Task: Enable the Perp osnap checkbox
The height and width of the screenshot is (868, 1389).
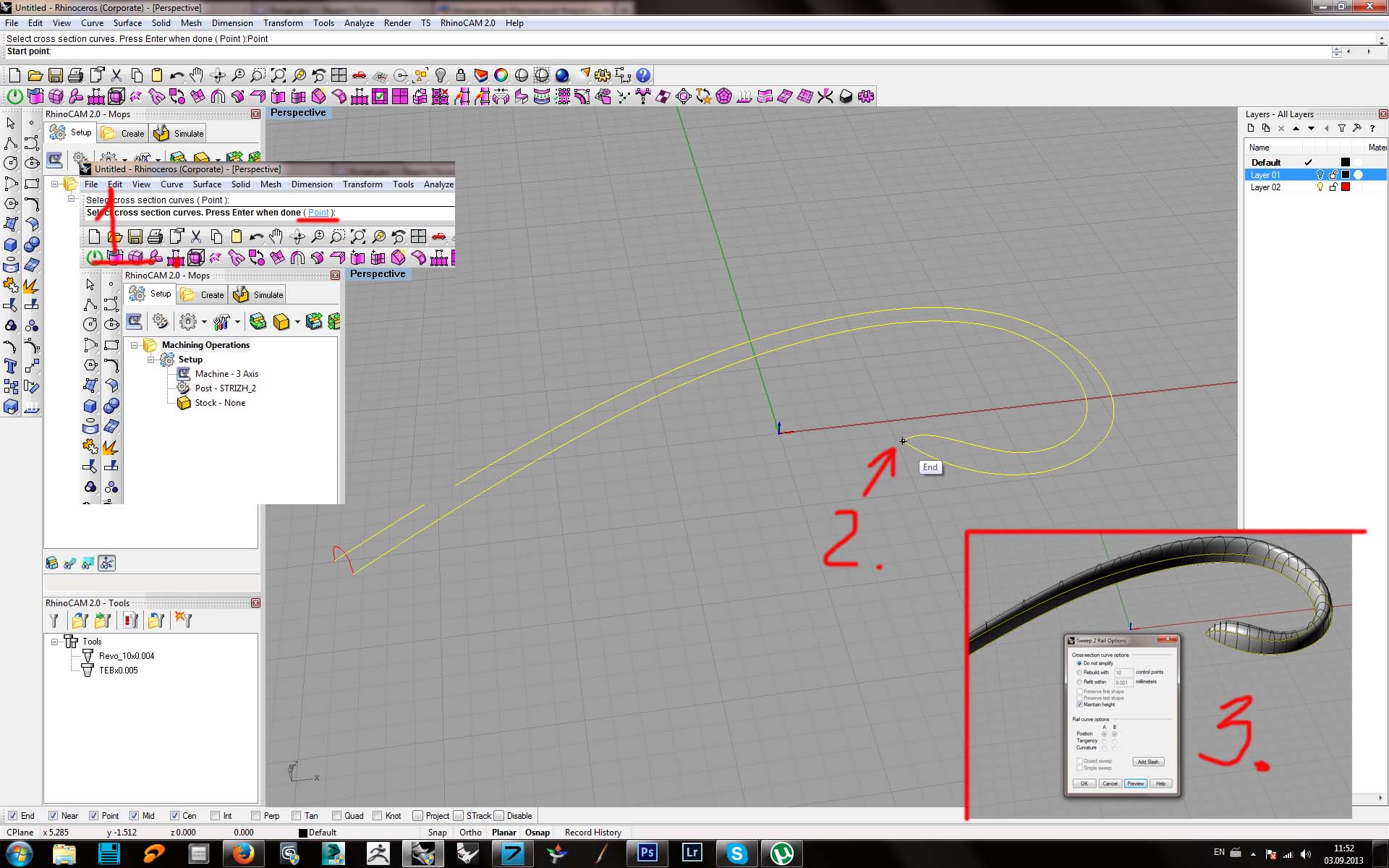Action: coord(255,816)
